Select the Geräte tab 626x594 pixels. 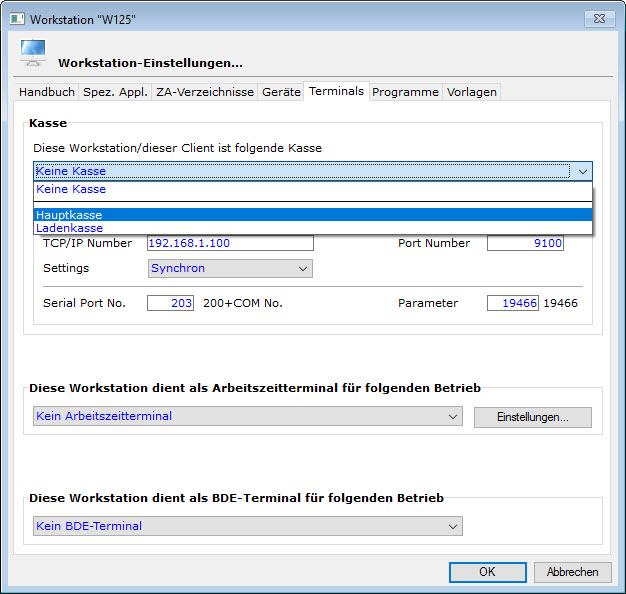click(281, 92)
